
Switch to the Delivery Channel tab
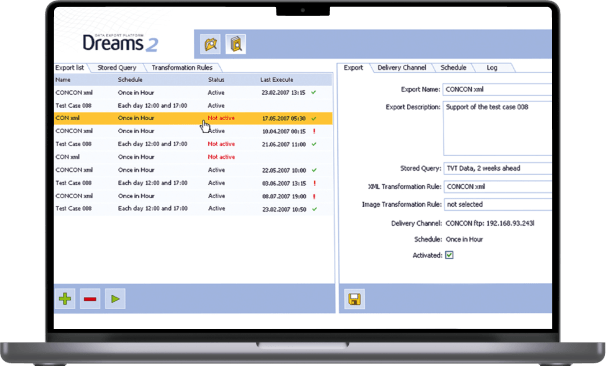[402, 68]
